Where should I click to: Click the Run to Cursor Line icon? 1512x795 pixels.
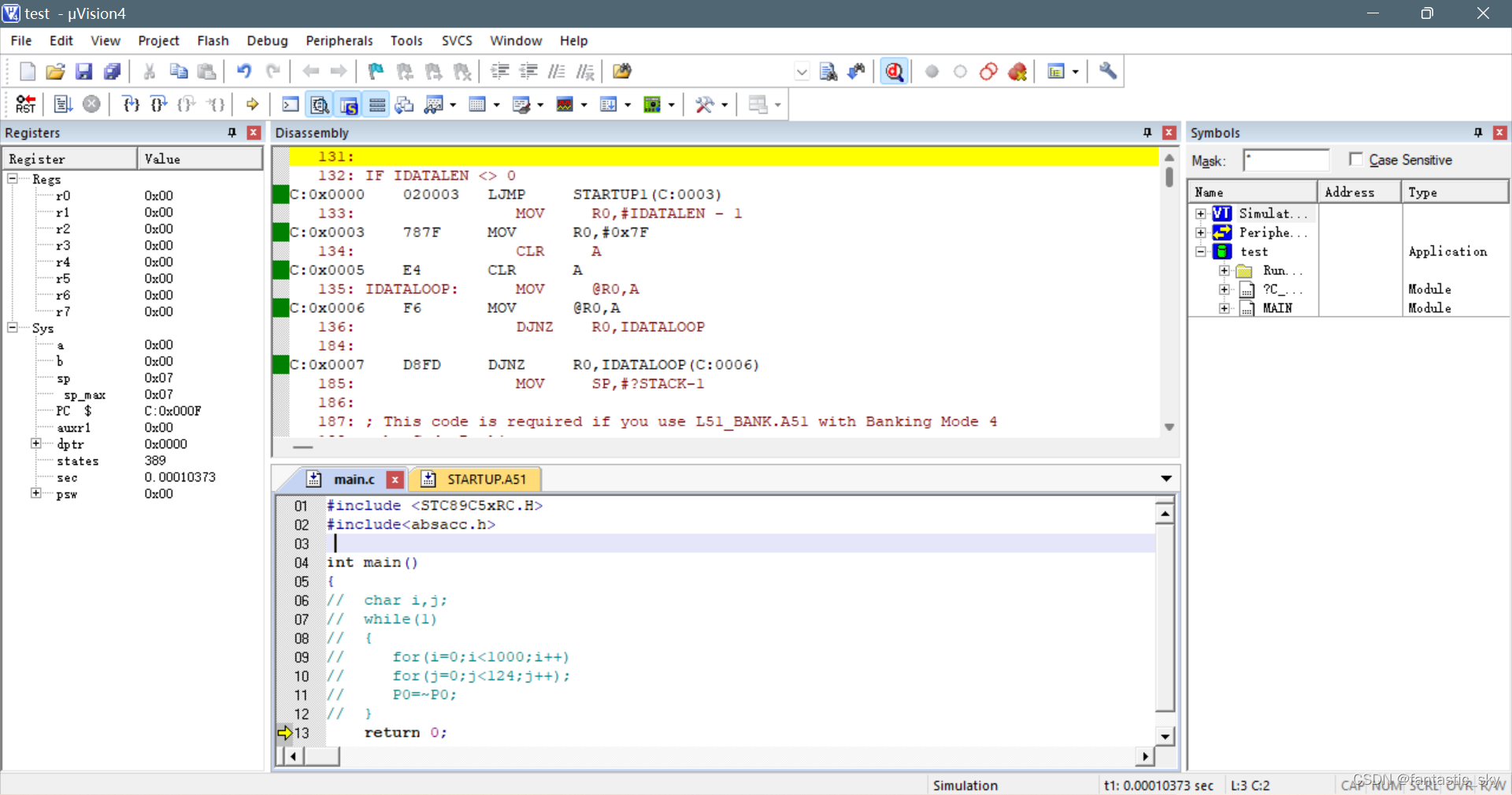tap(216, 104)
